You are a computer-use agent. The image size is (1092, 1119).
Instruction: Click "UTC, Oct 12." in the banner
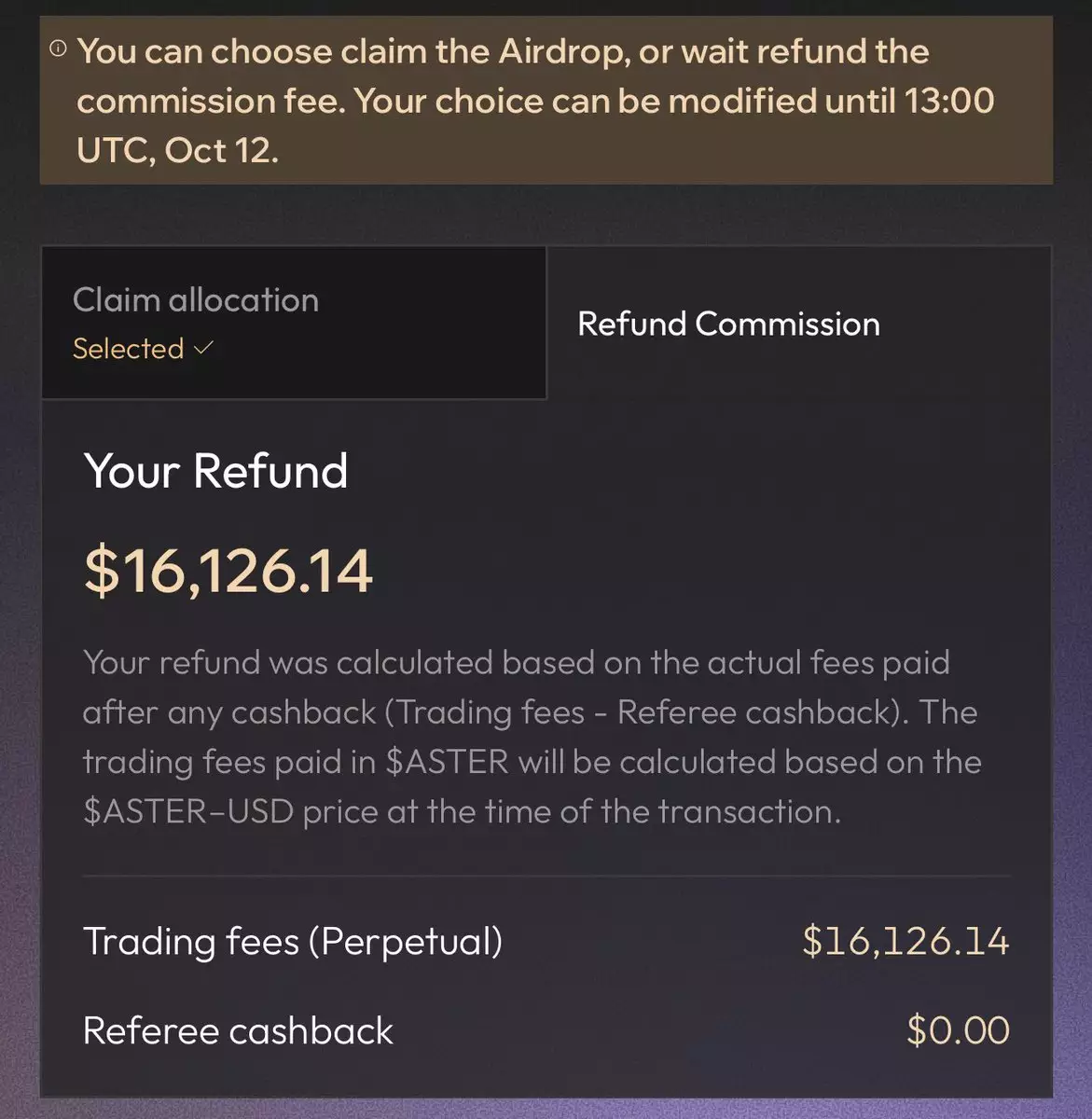177,150
